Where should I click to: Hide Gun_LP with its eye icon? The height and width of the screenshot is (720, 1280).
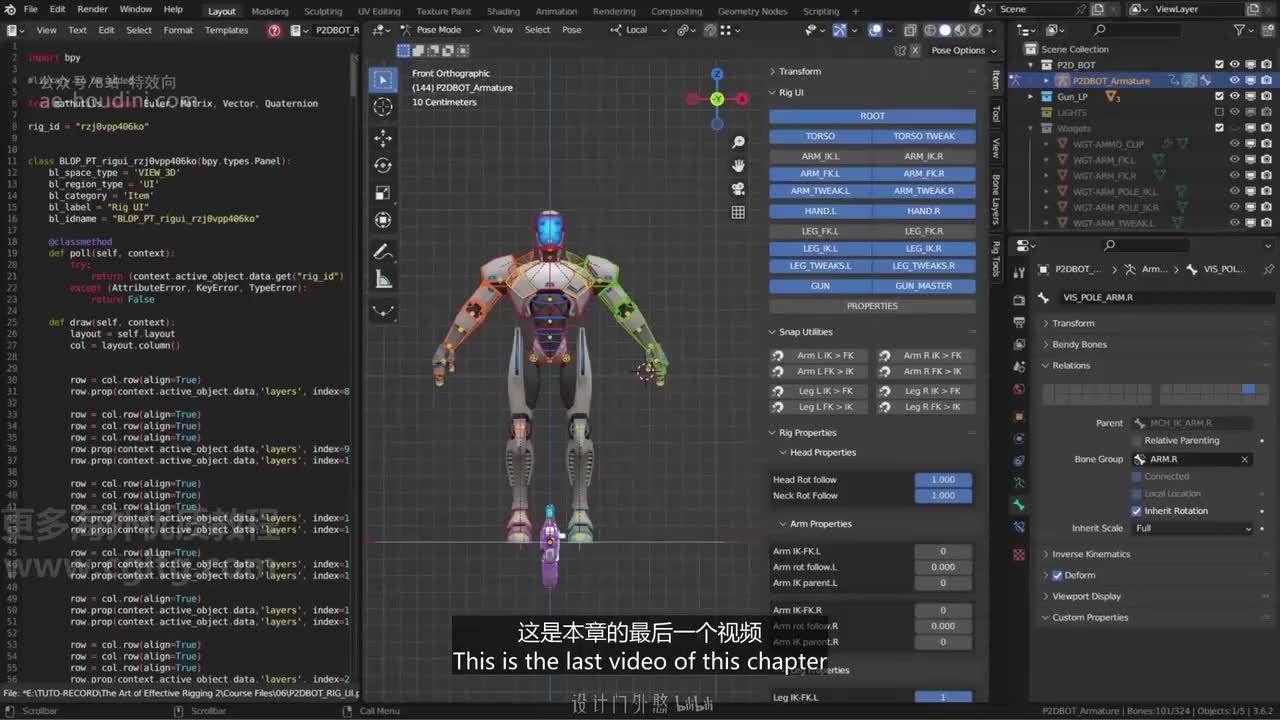[1234, 97]
